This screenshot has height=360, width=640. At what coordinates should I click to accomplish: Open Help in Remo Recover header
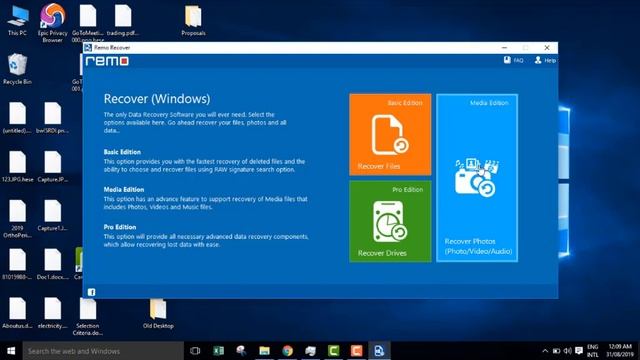tap(545, 60)
